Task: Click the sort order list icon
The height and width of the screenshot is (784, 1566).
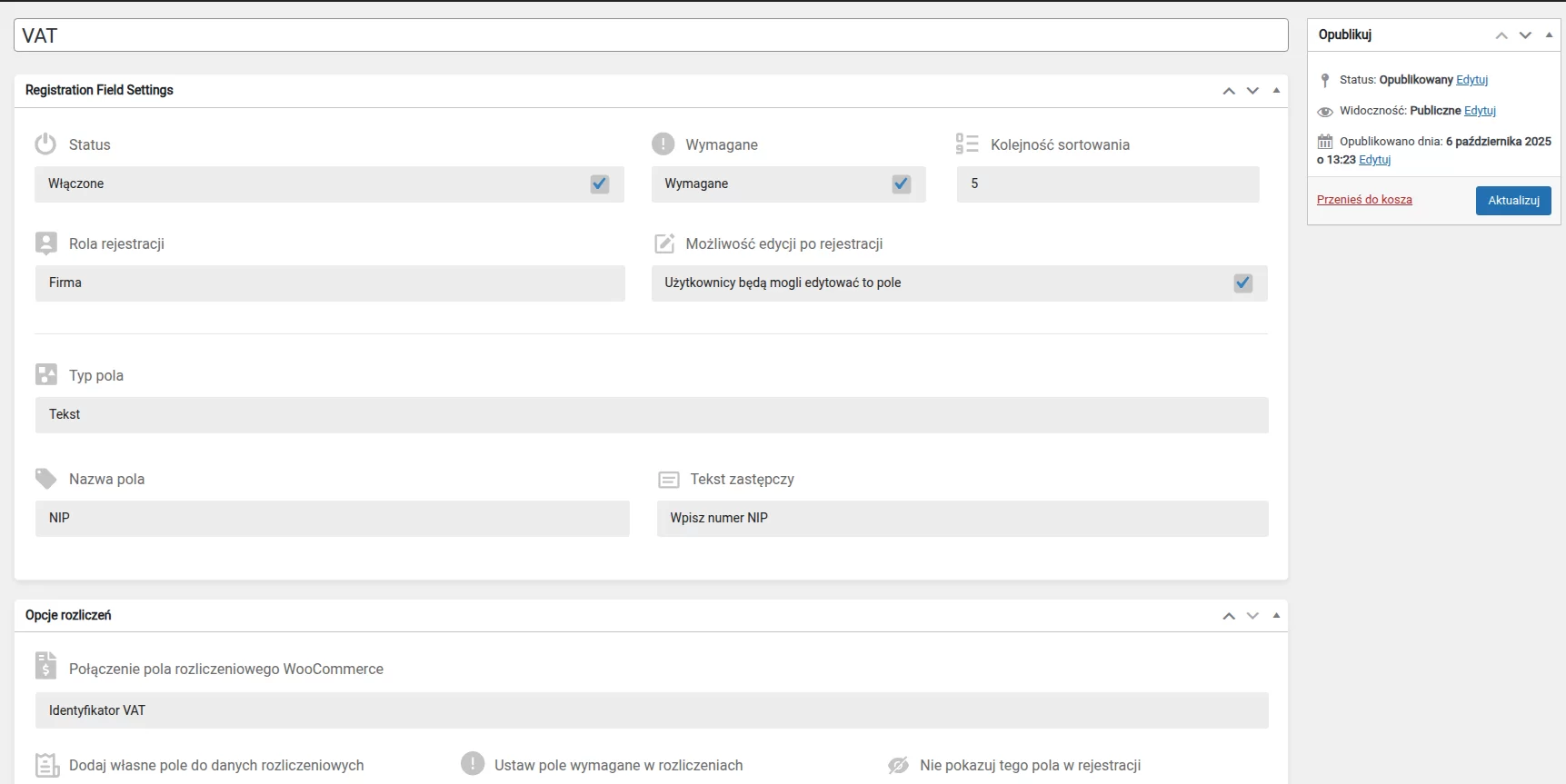Action: click(967, 144)
